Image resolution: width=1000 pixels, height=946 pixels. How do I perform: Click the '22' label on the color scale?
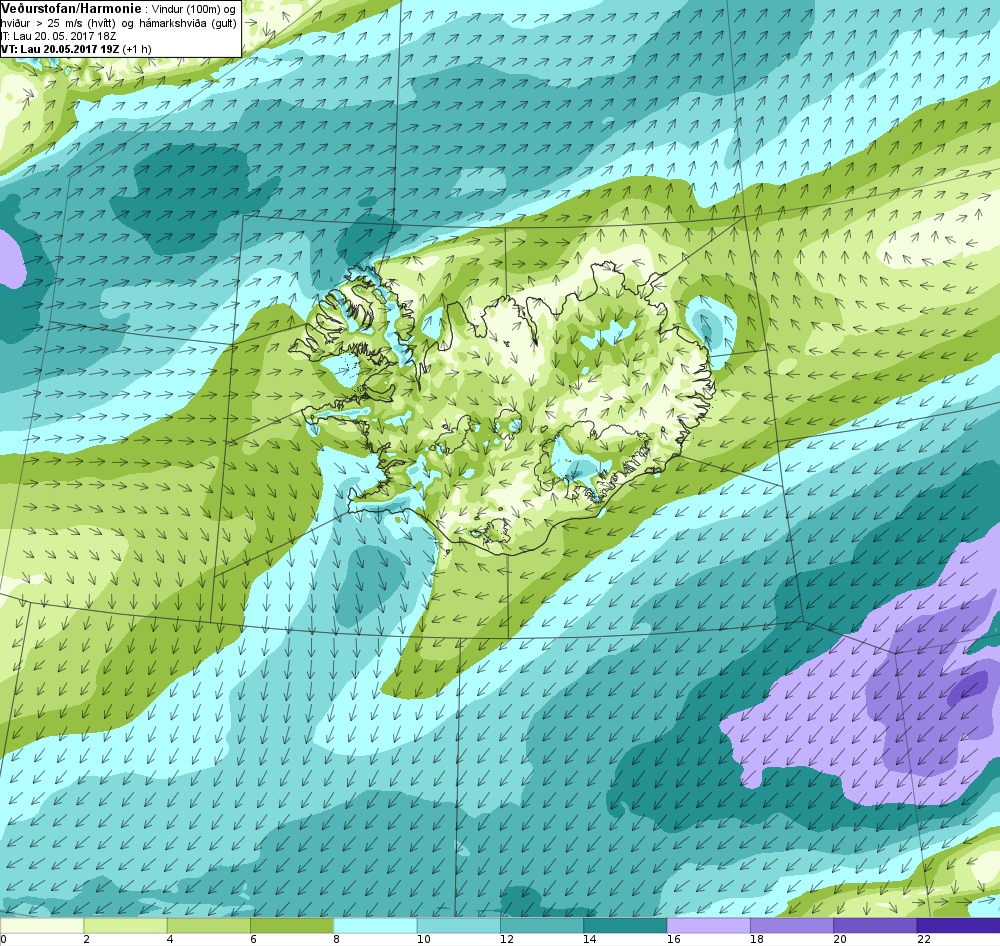(x=923, y=939)
